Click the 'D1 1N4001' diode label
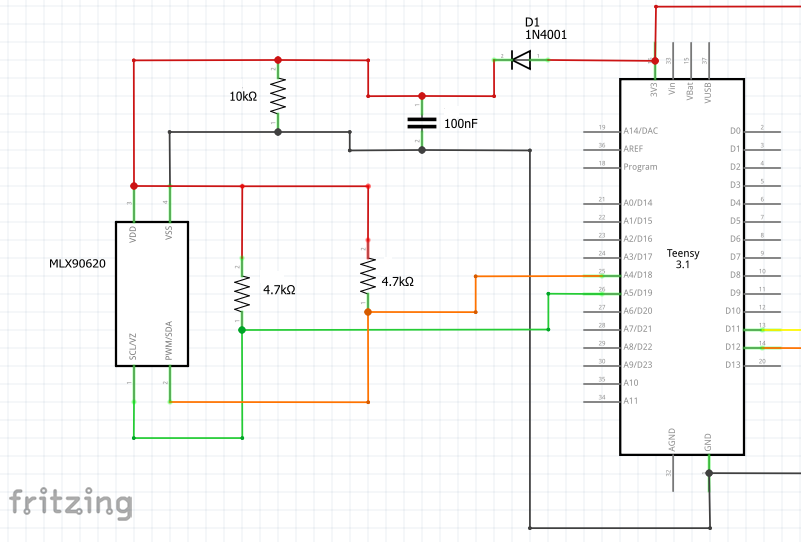The width and height of the screenshot is (801, 542). (x=546, y=29)
